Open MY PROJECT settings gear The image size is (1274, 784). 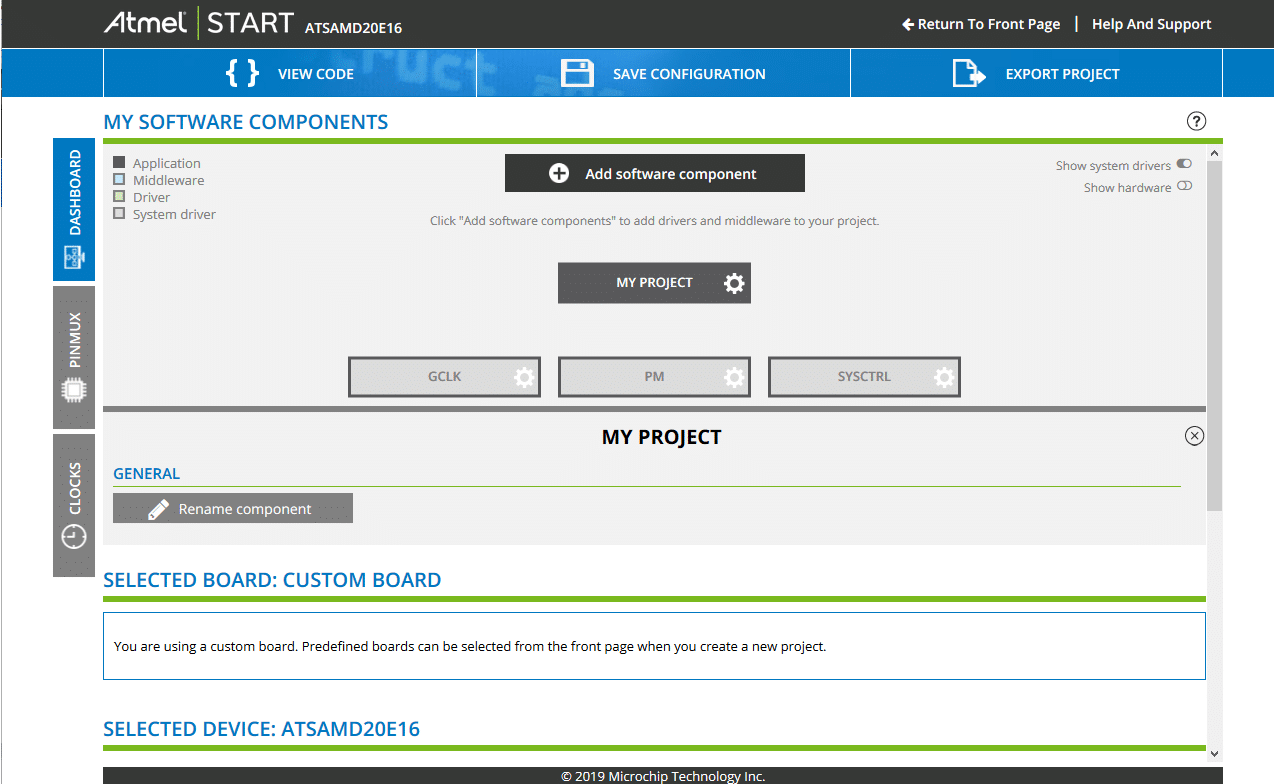coord(734,283)
